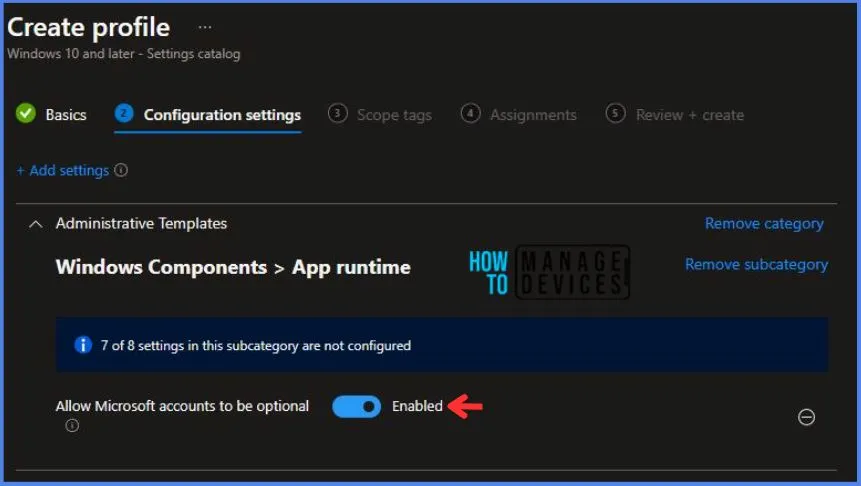Click the Allow Microsoft accounts to be optional label
The height and width of the screenshot is (486, 861).
pos(182,406)
